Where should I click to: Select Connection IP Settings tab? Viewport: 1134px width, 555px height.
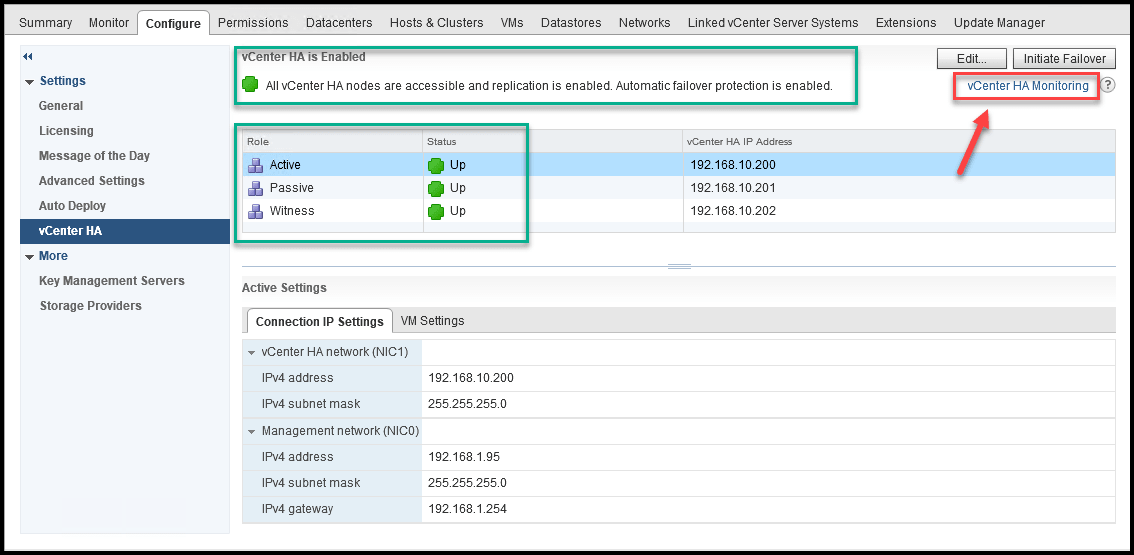[x=320, y=321]
